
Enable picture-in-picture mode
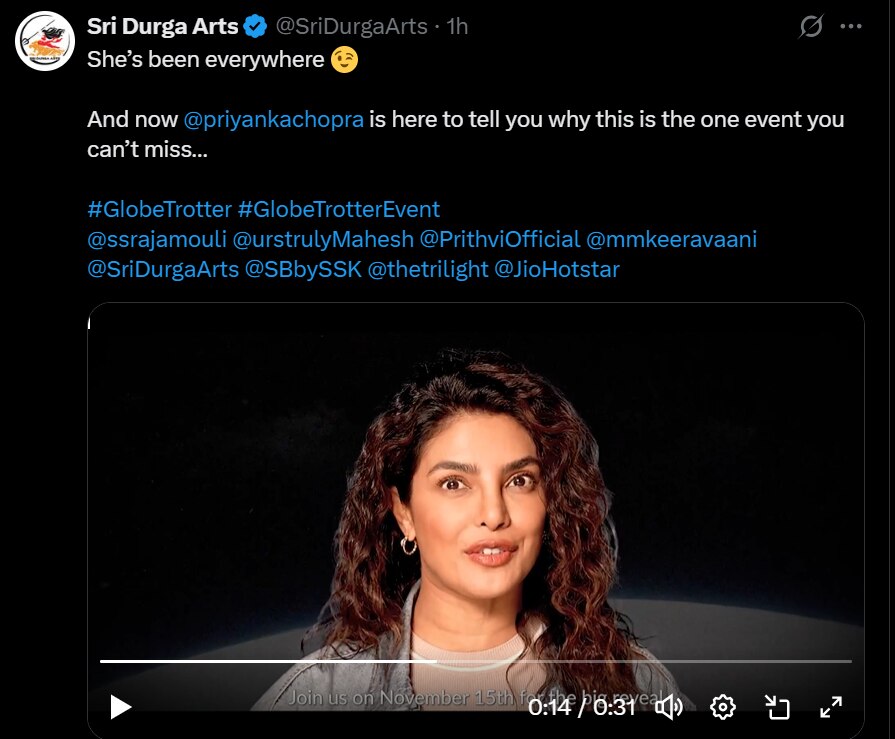point(777,707)
